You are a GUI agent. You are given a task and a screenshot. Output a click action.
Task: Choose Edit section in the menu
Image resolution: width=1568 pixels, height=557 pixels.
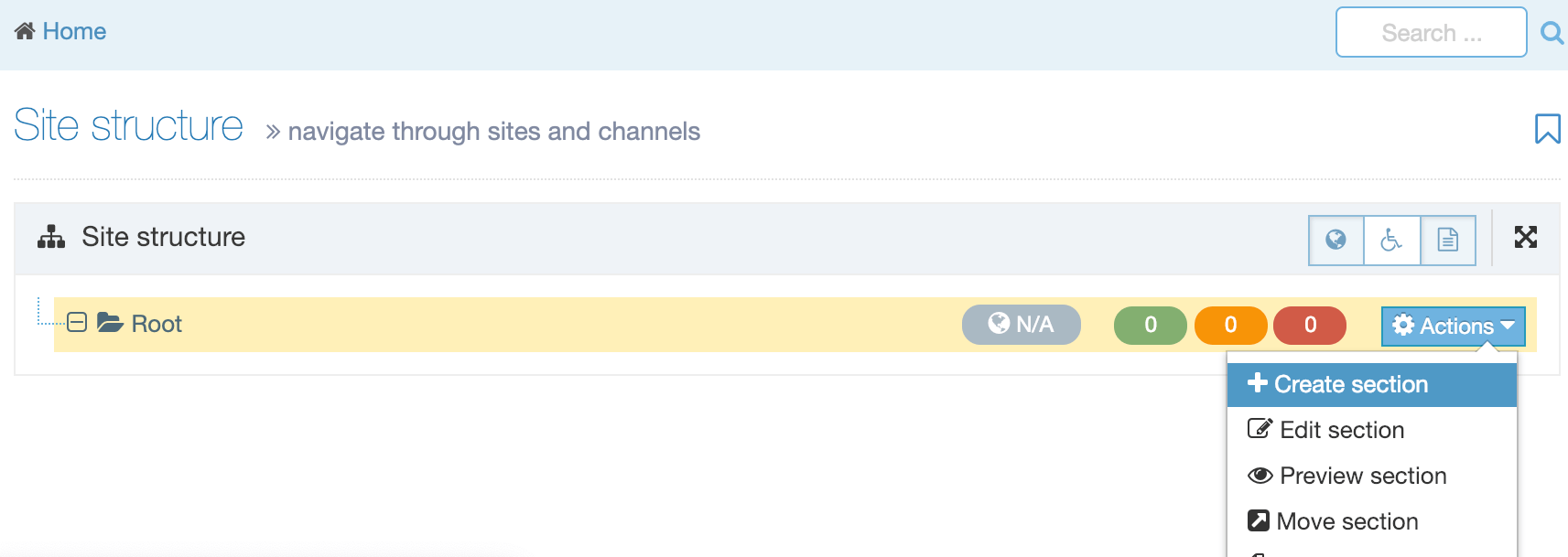point(1341,430)
